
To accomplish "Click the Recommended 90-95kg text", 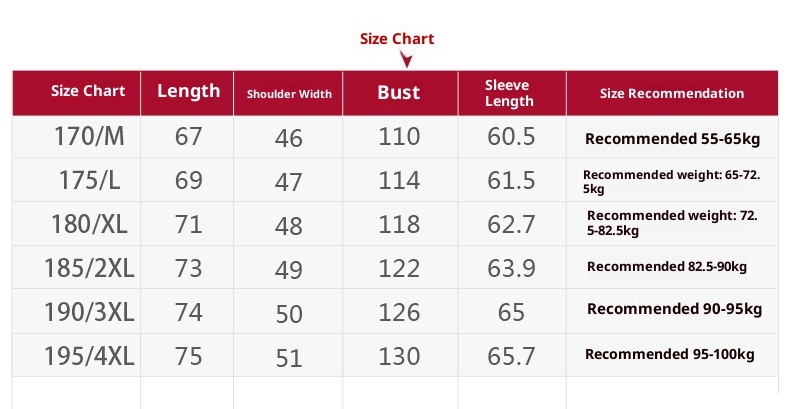I will tap(674, 309).
